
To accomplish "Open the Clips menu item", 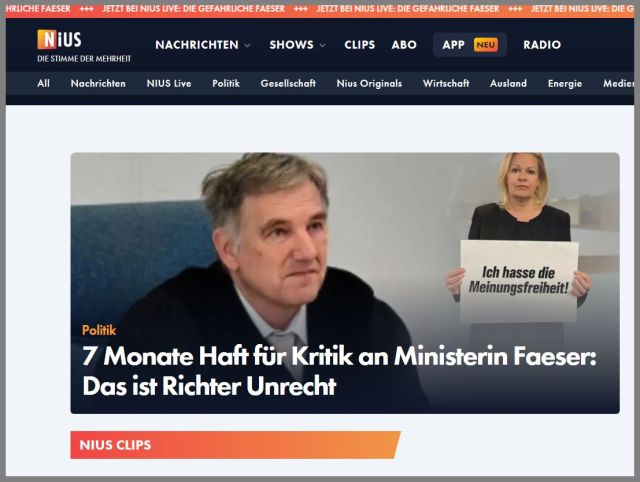I will [360, 44].
